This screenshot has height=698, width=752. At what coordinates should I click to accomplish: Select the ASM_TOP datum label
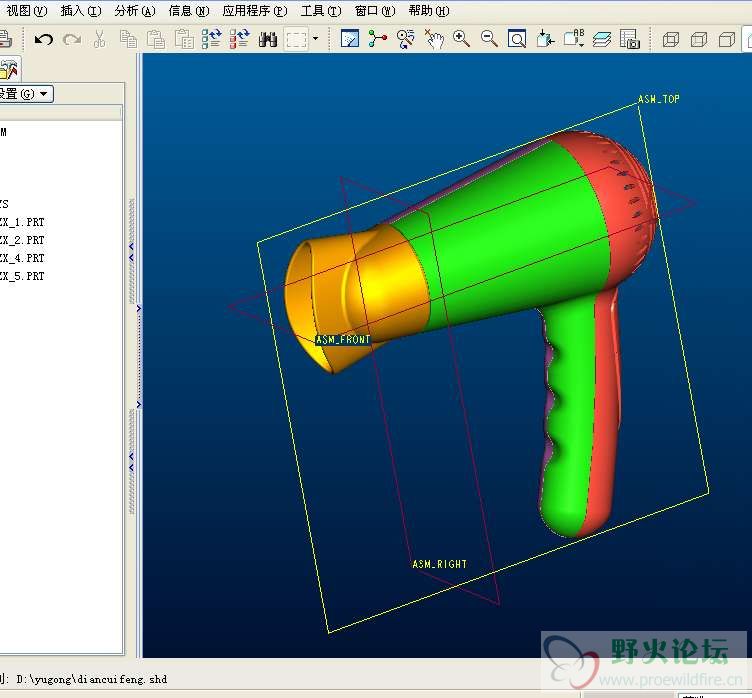pyautogui.click(x=658, y=99)
